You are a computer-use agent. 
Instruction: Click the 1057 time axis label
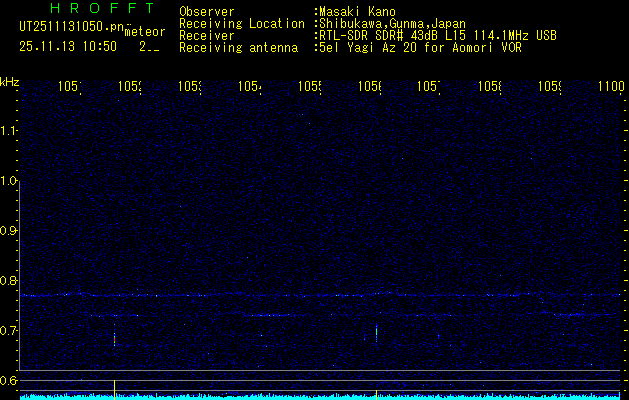429,87
